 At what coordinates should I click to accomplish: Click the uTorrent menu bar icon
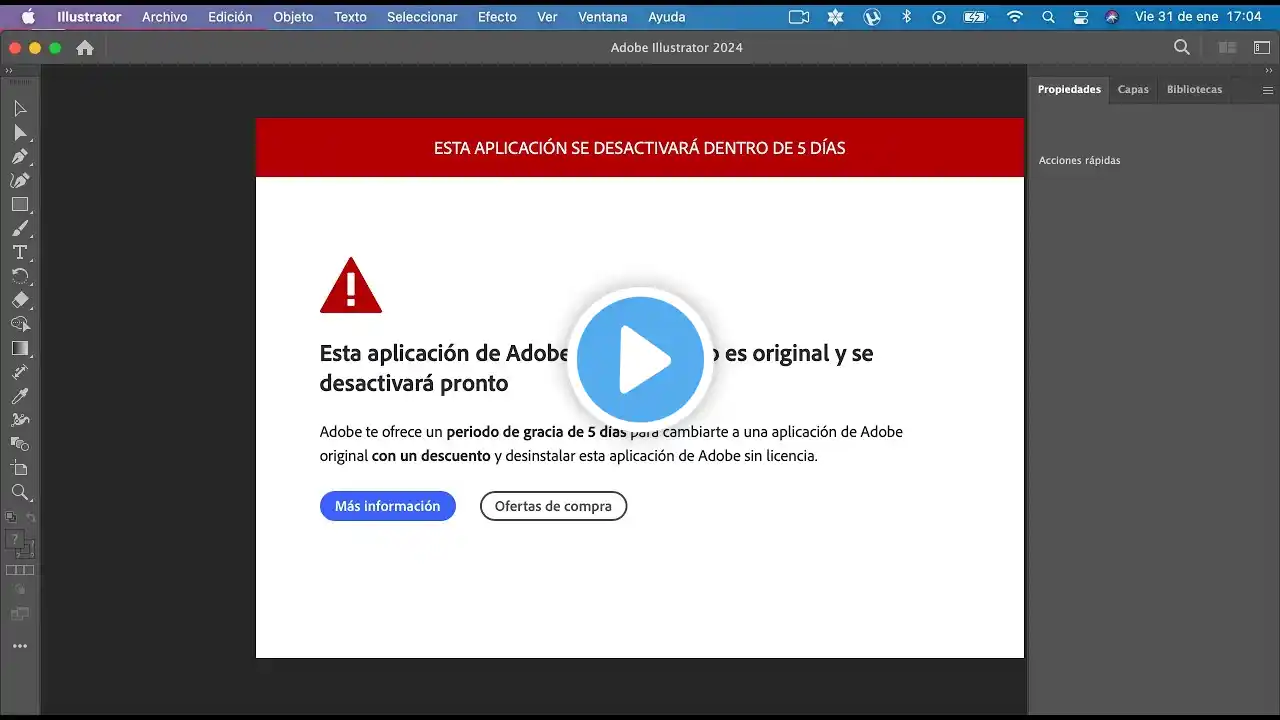pyautogui.click(x=872, y=17)
